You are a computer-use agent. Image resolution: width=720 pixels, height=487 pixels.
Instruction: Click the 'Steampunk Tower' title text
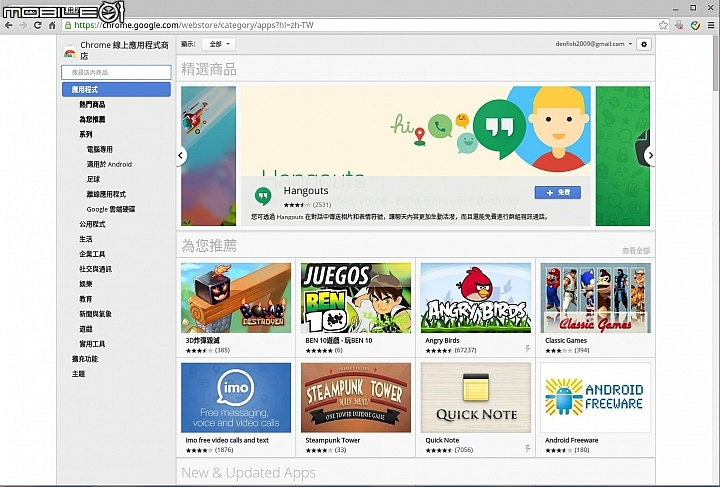click(x=332, y=440)
